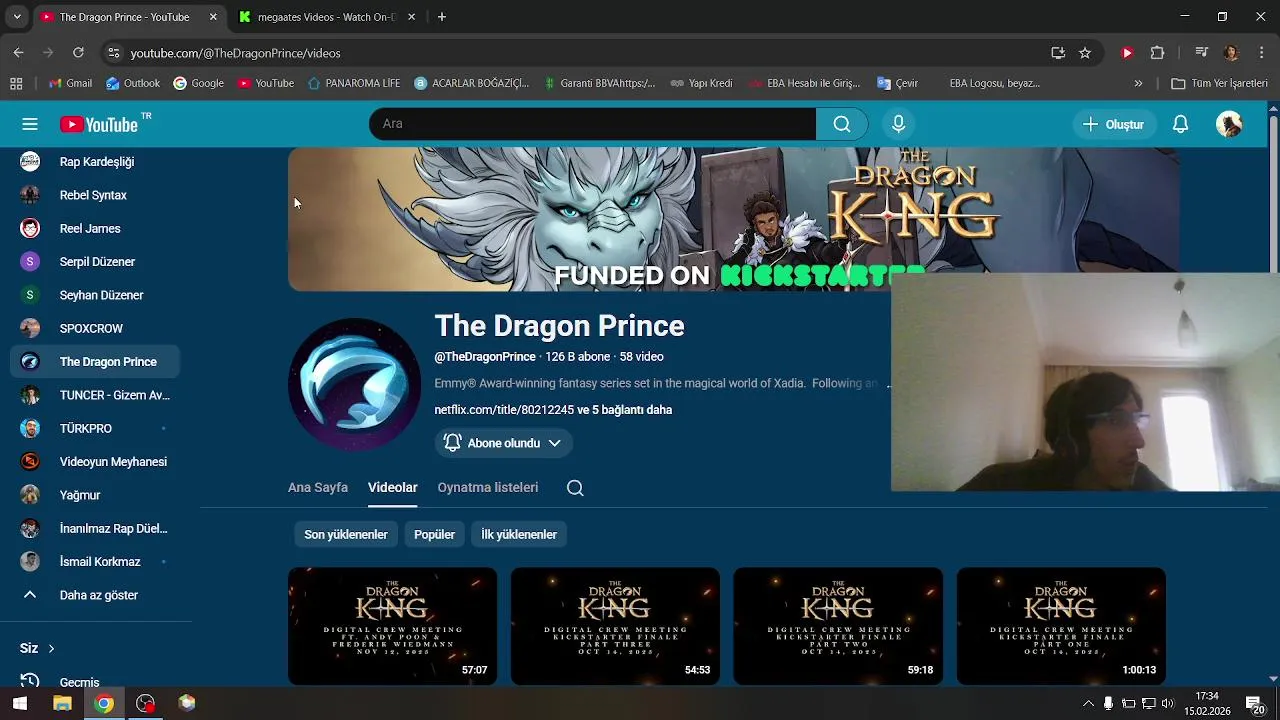The width and height of the screenshot is (1280, 720).
Task: Open Chrome apps grid in bookmarks bar
Action: point(16,83)
